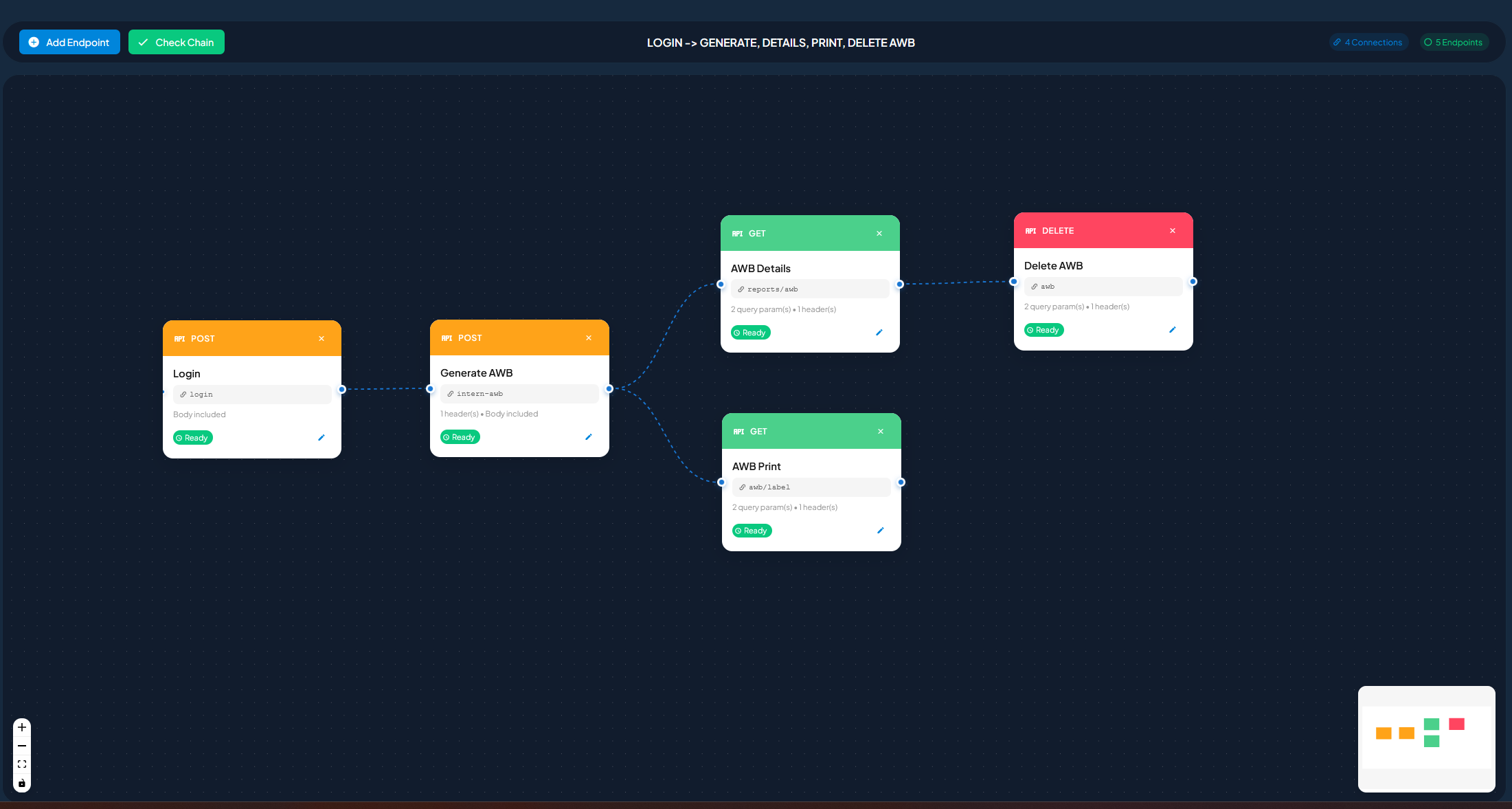Image resolution: width=1512 pixels, height=809 pixels.
Task: Fit the chain to view
Action: pos(22,764)
